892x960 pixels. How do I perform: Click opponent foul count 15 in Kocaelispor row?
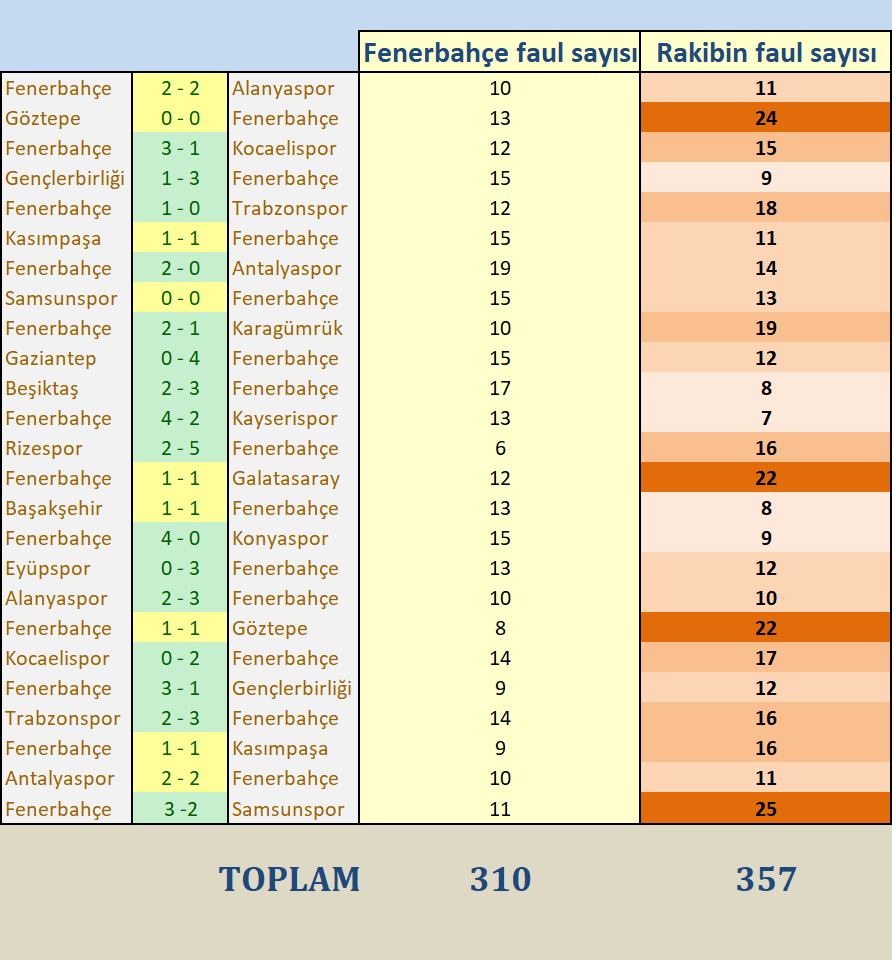pos(766,148)
